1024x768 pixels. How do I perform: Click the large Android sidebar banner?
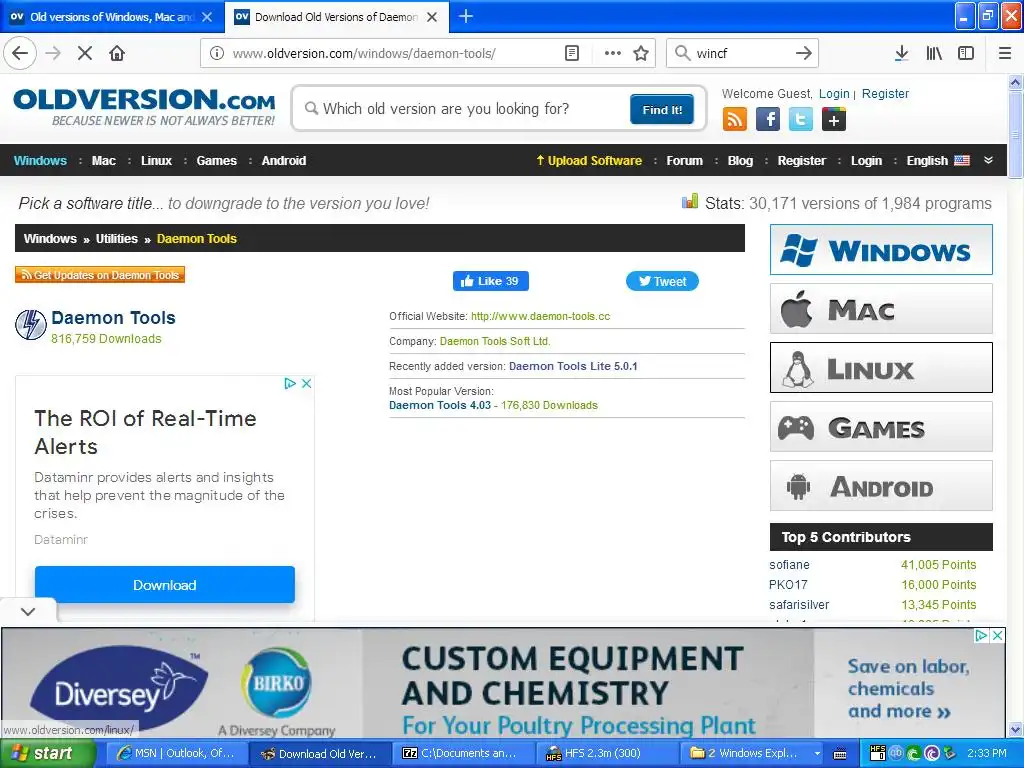tap(881, 485)
